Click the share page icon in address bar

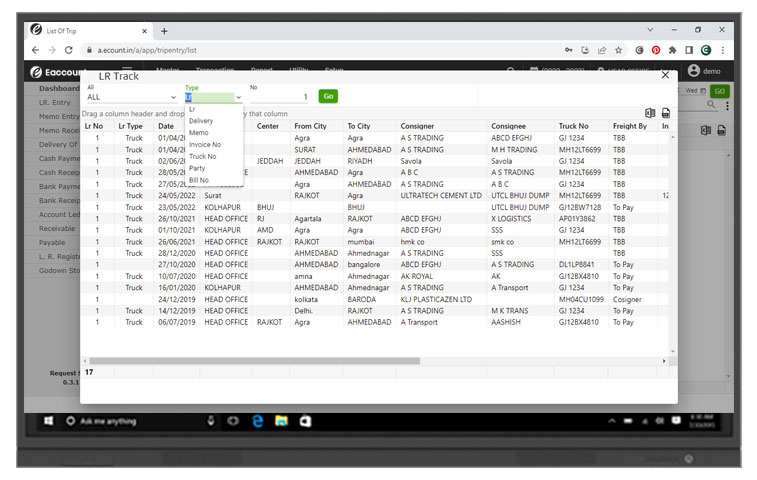coord(602,50)
